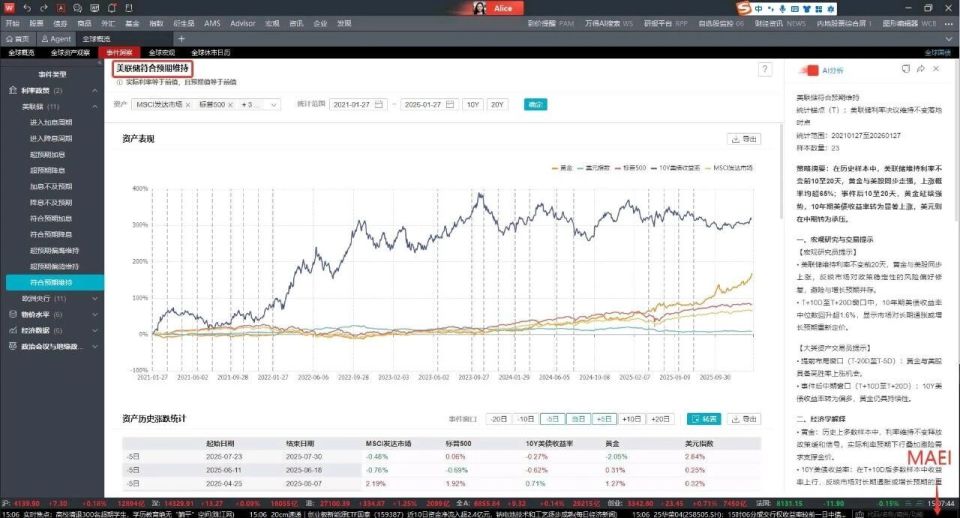Open the question mark help button
The image size is (960, 518).
click(x=765, y=69)
